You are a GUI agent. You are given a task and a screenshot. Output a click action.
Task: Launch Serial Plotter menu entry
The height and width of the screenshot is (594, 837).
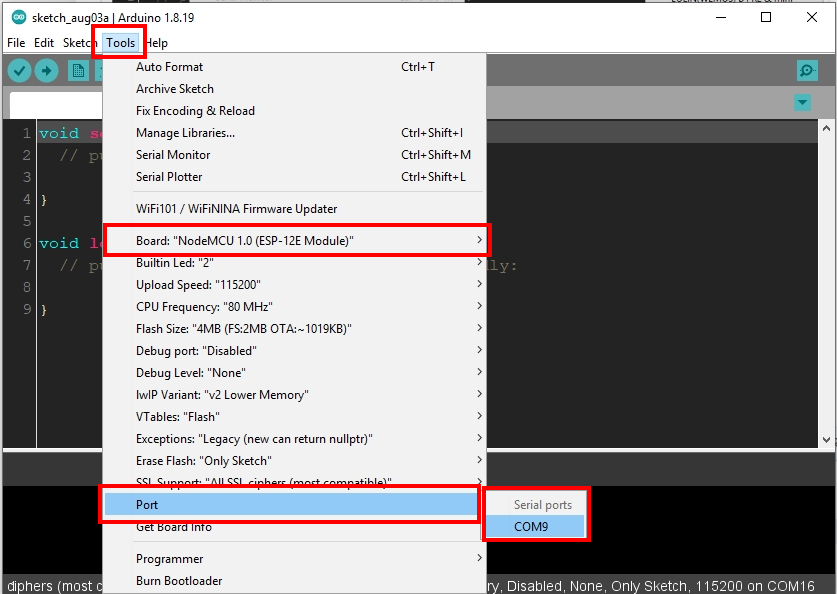(x=294, y=177)
